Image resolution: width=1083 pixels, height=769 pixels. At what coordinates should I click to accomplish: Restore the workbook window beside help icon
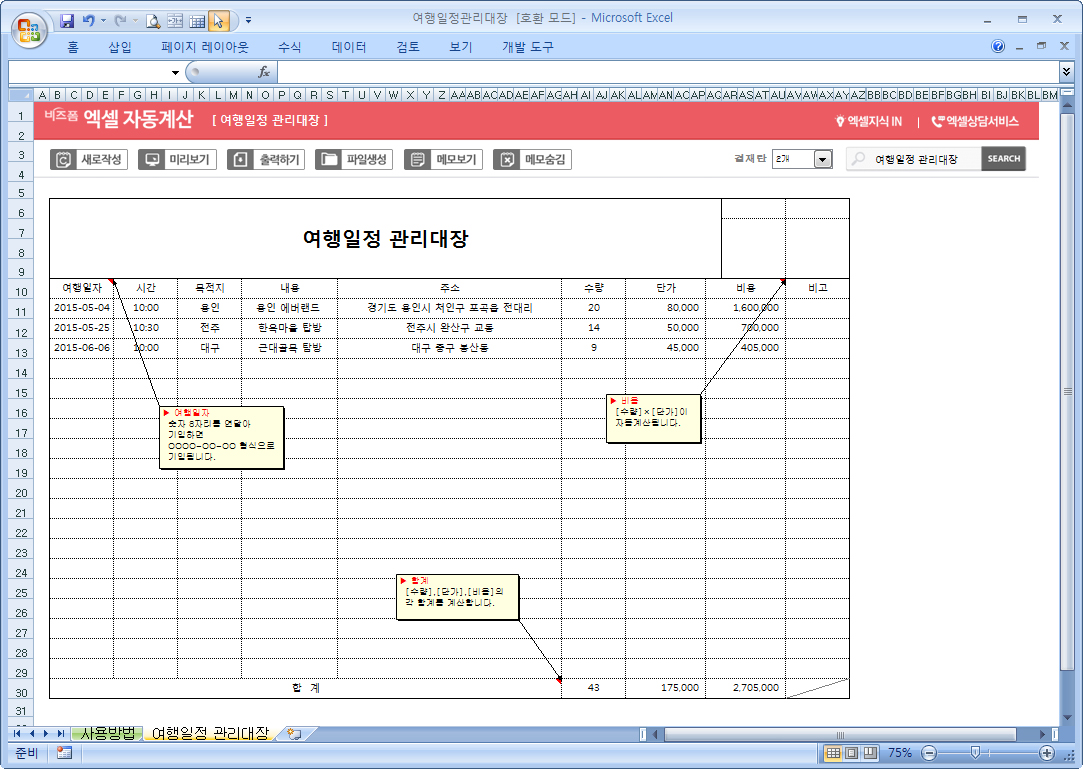pos(1042,46)
